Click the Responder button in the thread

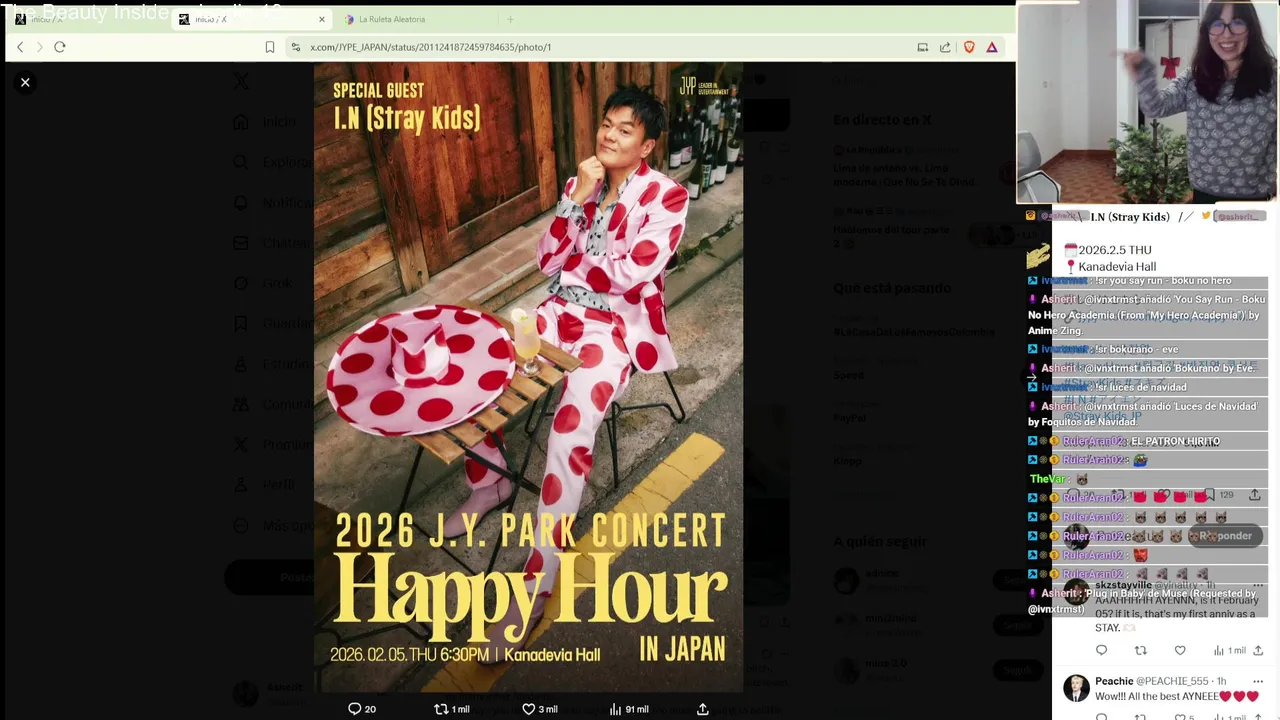coord(1225,536)
